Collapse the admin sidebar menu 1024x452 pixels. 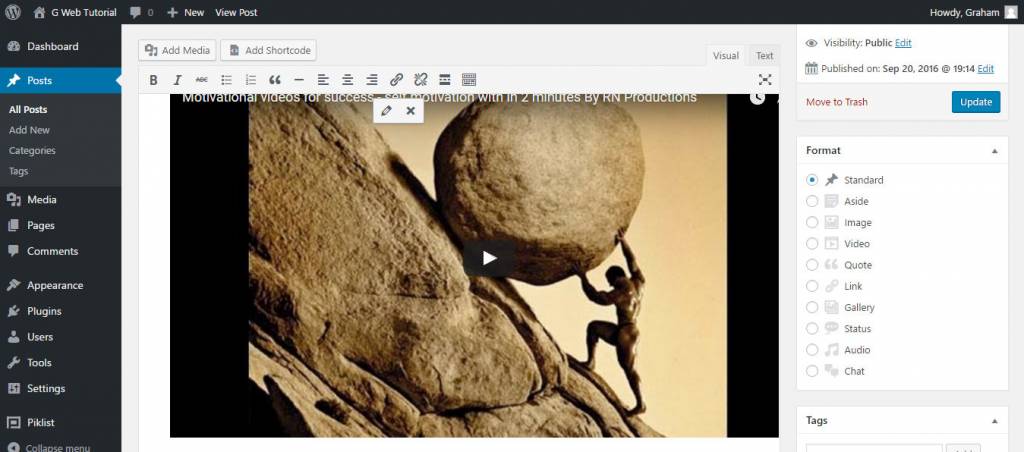[48, 447]
